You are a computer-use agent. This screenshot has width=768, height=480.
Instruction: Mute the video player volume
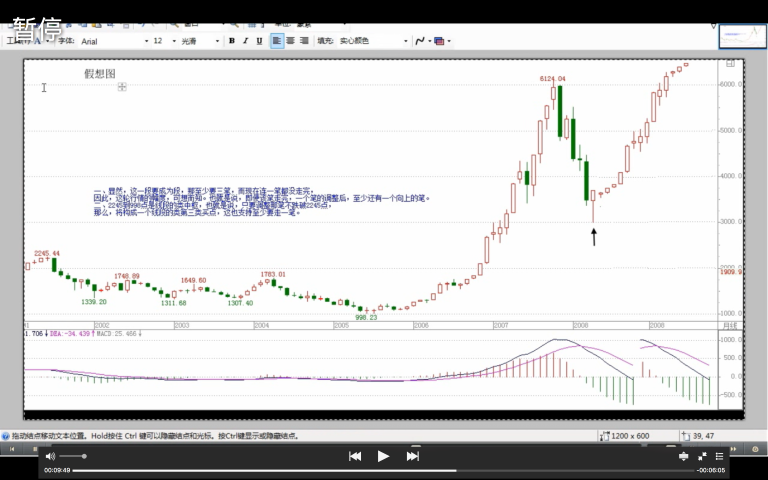(x=50, y=456)
